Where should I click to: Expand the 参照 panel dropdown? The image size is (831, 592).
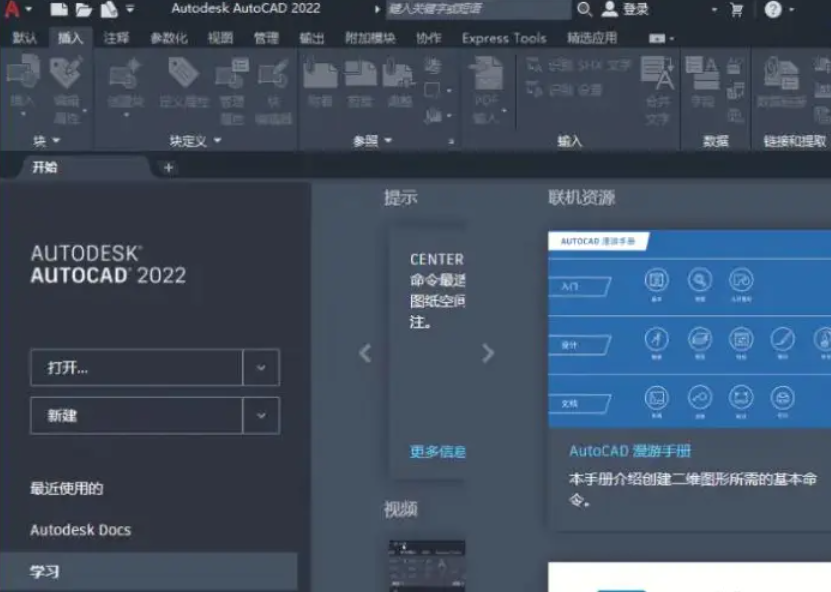pos(388,140)
